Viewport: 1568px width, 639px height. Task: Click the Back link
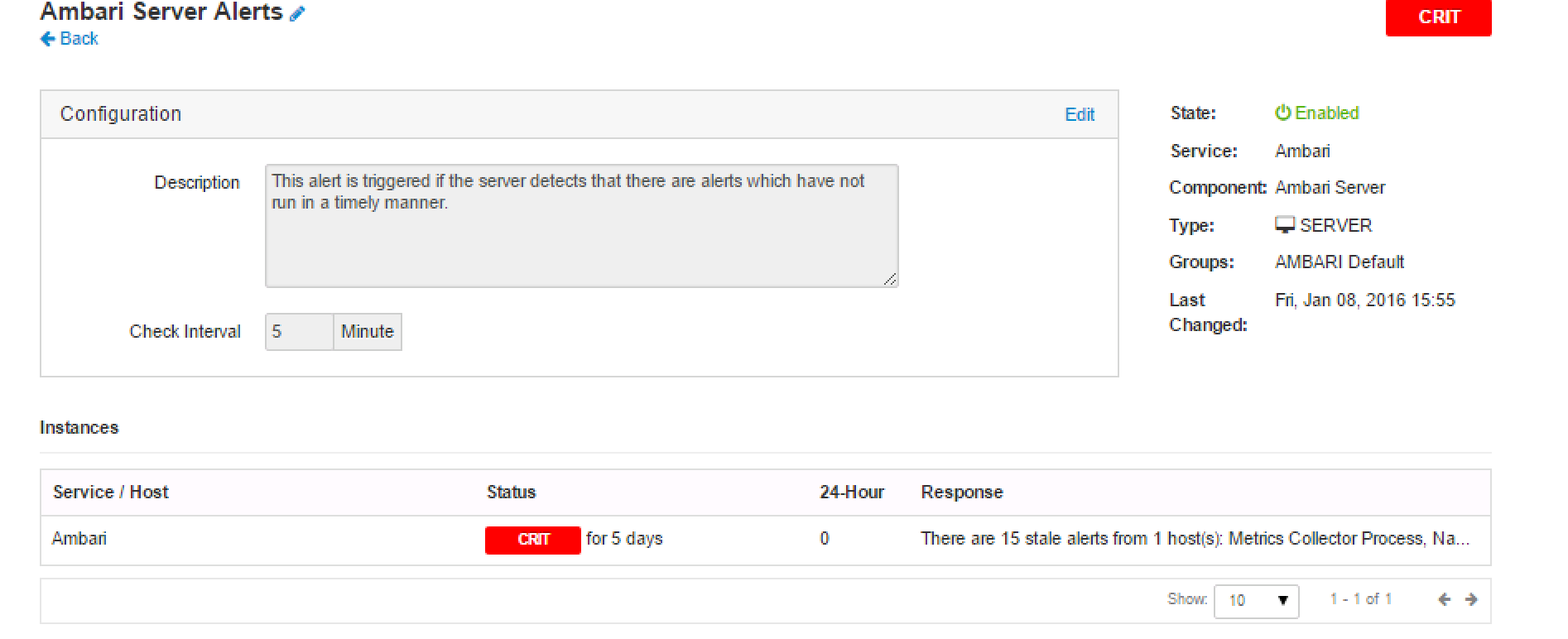79,39
